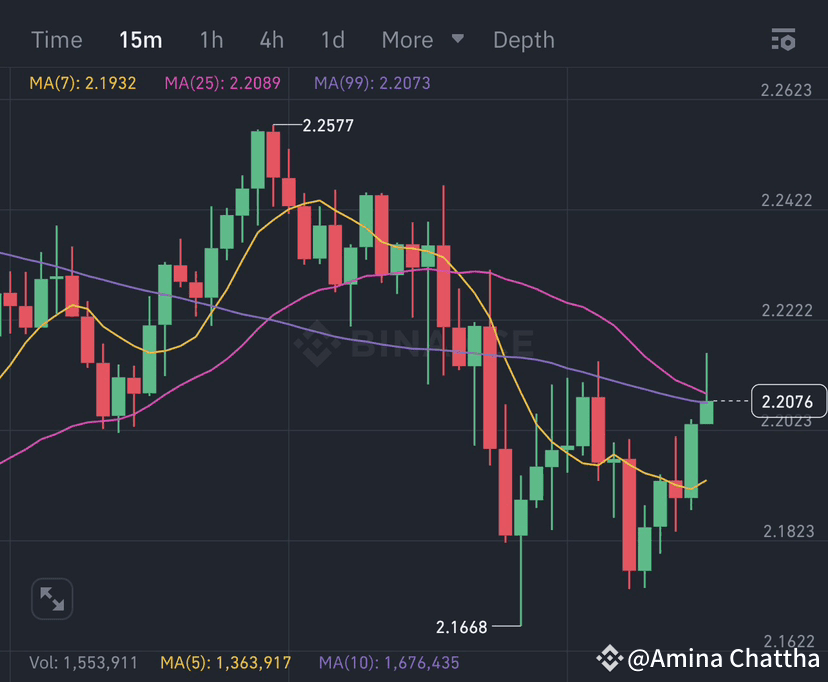828x682 pixels.
Task: Keep the 15m interval selected
Action: pyautogui.click(x=141, y=40)
